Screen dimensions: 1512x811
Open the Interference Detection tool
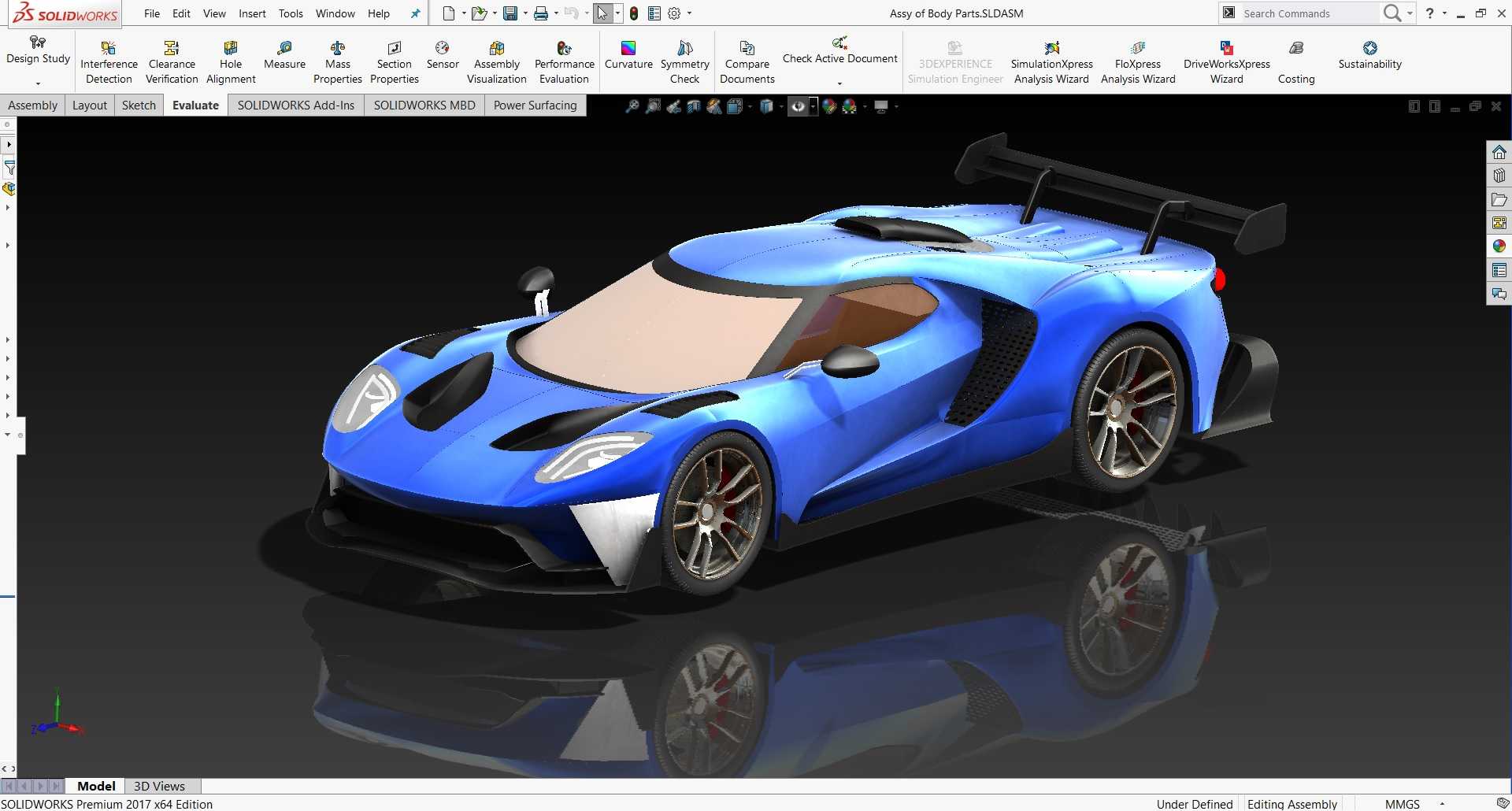(x=109, y=62)
